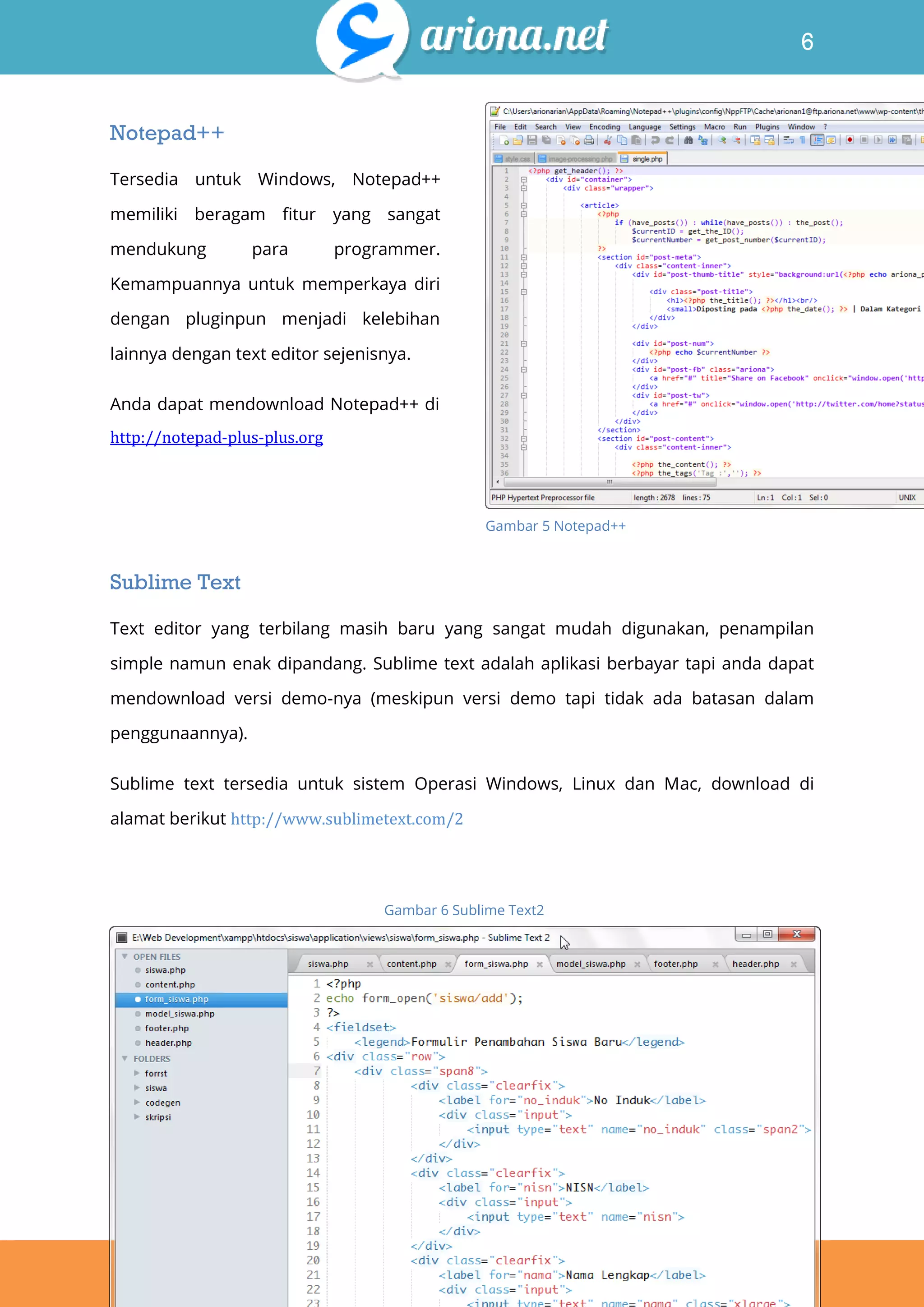
Task: Click the New file icon in Notepad++ toolbar
Action: point(504,140)
